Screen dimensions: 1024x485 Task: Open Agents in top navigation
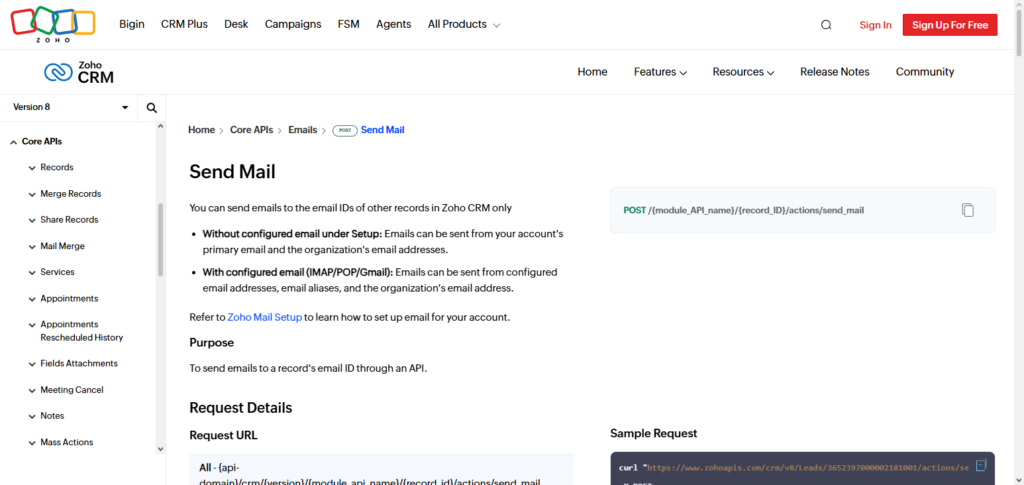394,24
